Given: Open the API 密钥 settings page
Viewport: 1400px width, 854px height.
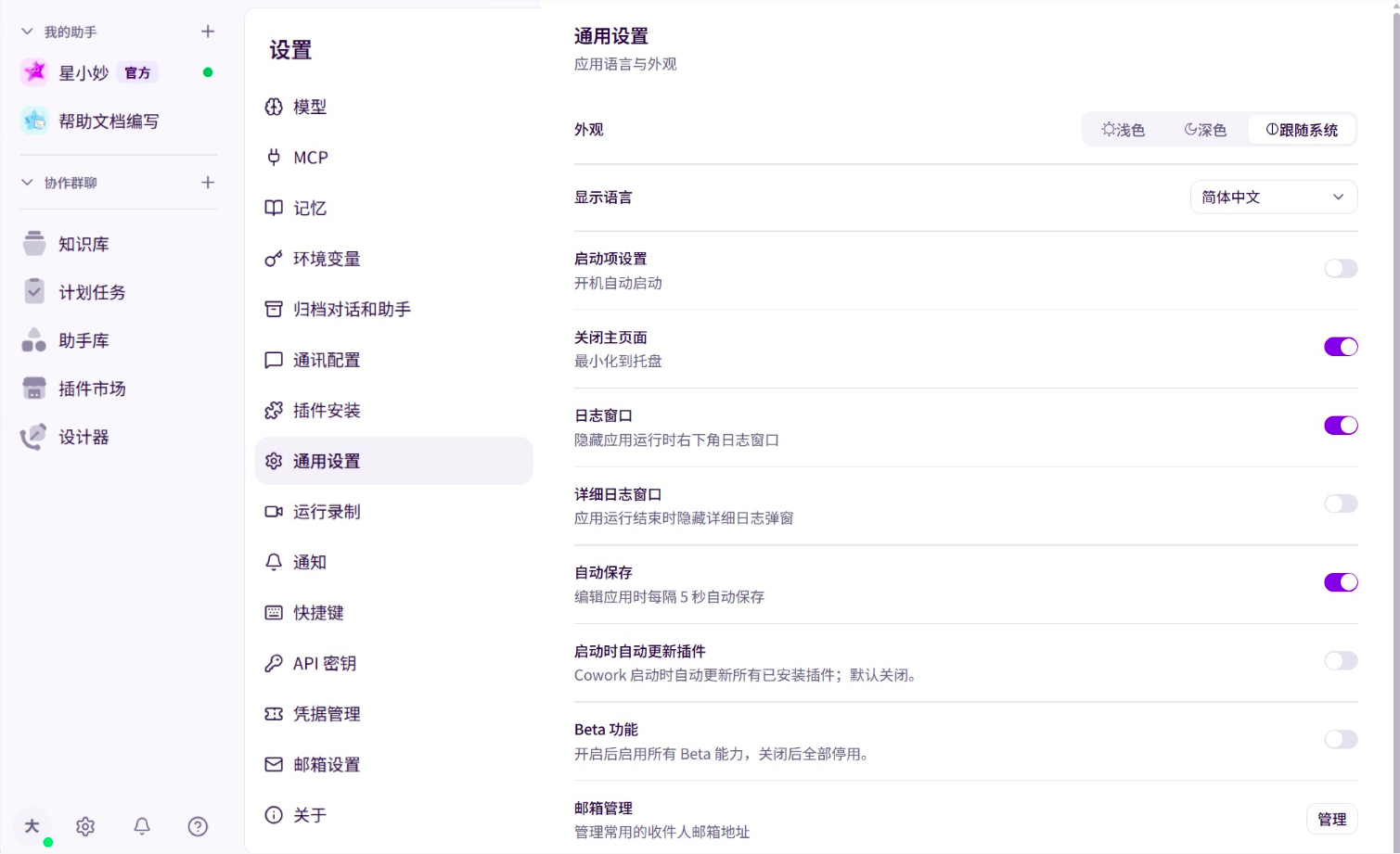Looking at the screenshot, I should 393,664.
